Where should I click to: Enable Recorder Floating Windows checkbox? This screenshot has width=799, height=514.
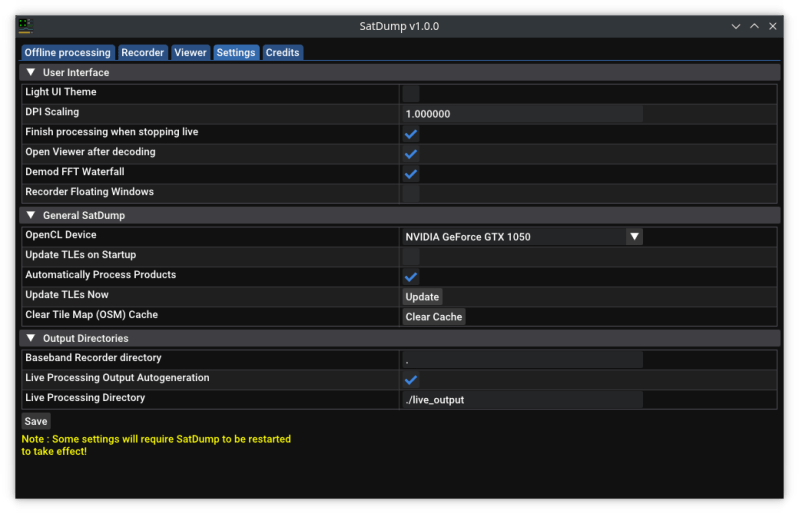[411, 194]
